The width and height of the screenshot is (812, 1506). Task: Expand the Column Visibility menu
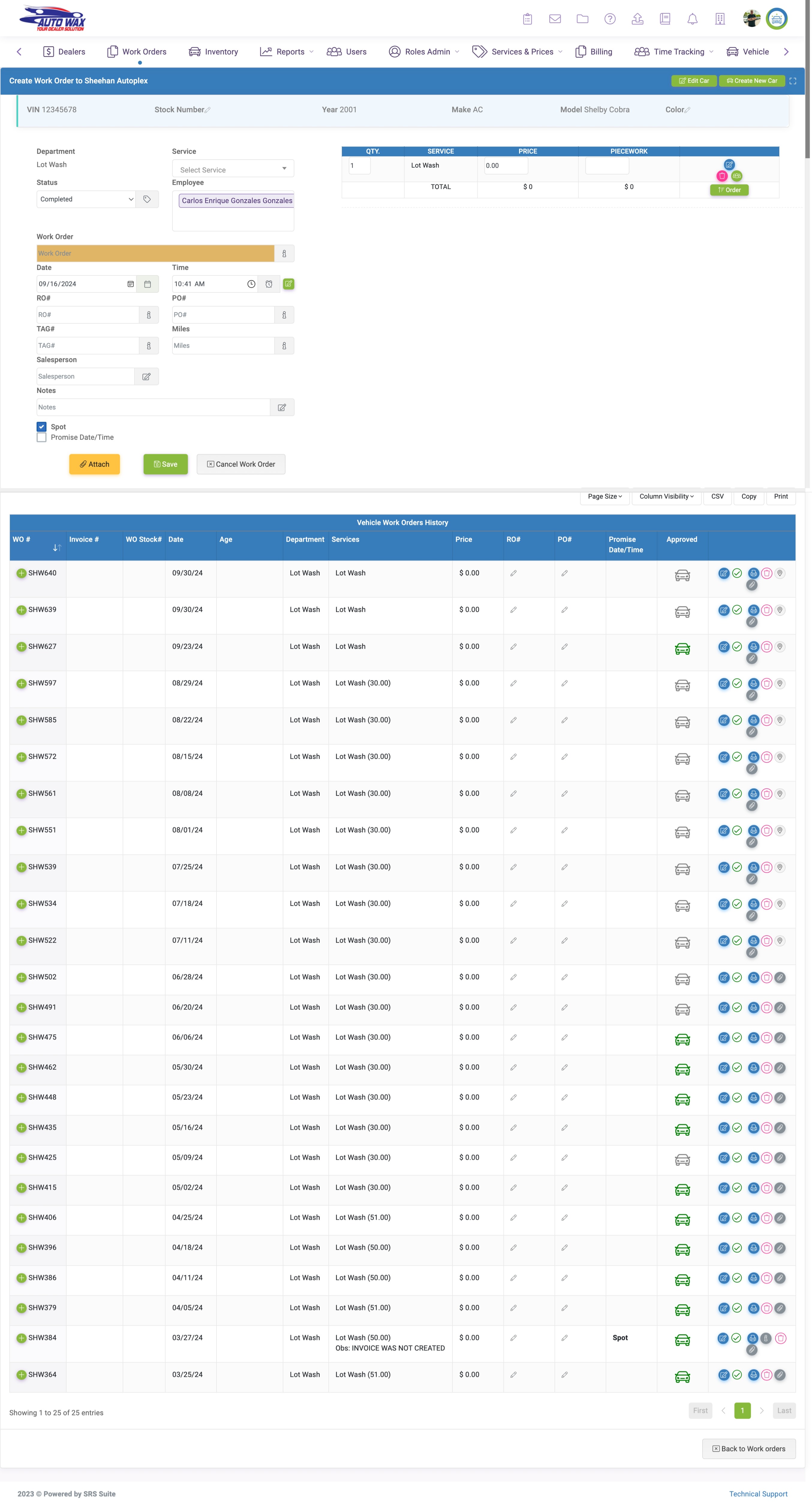[666, 496]
